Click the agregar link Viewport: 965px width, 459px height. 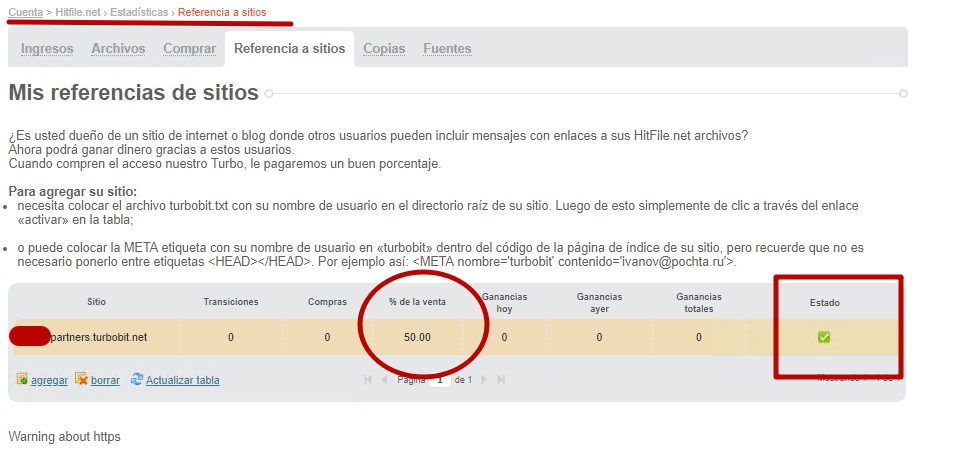coord(49,380)
